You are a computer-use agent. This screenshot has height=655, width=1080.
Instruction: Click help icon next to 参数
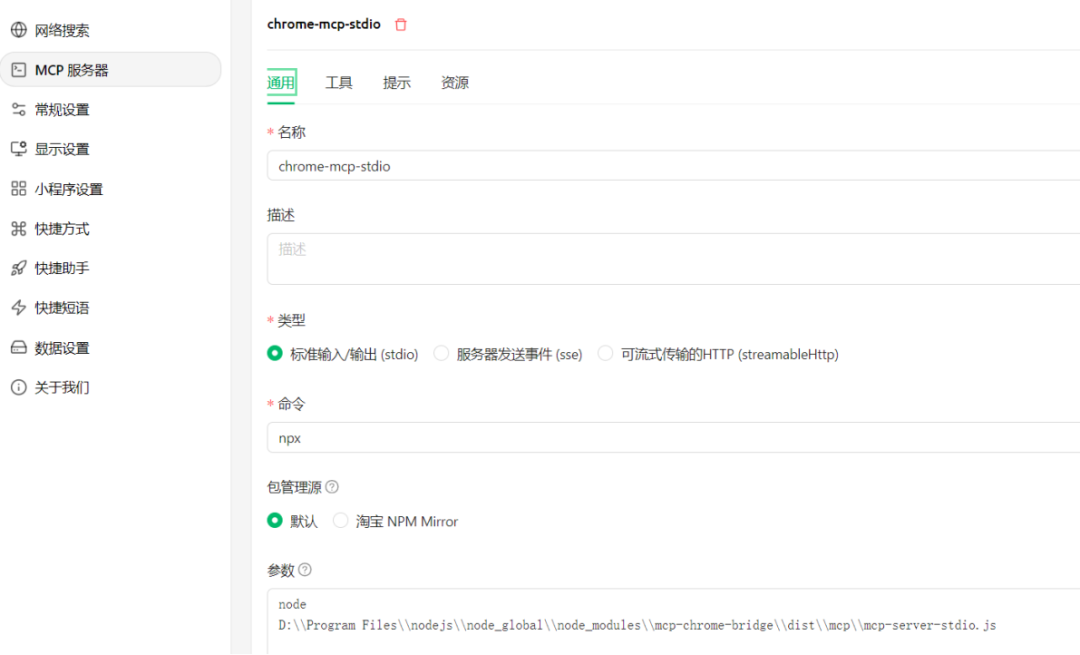tap(305, 570)
